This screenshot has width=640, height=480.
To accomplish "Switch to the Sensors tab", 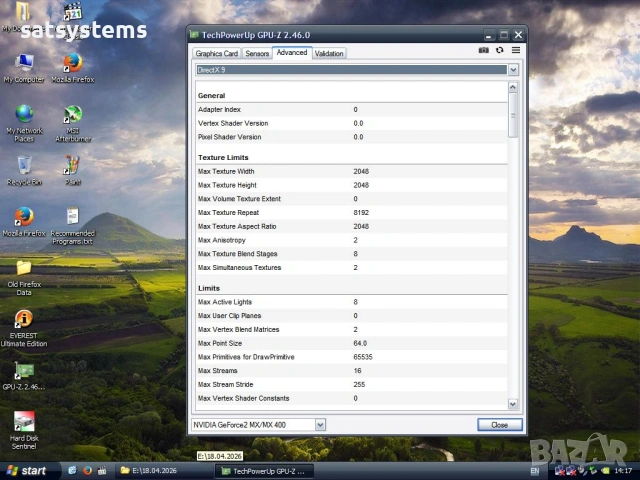I will coord(257,53).
